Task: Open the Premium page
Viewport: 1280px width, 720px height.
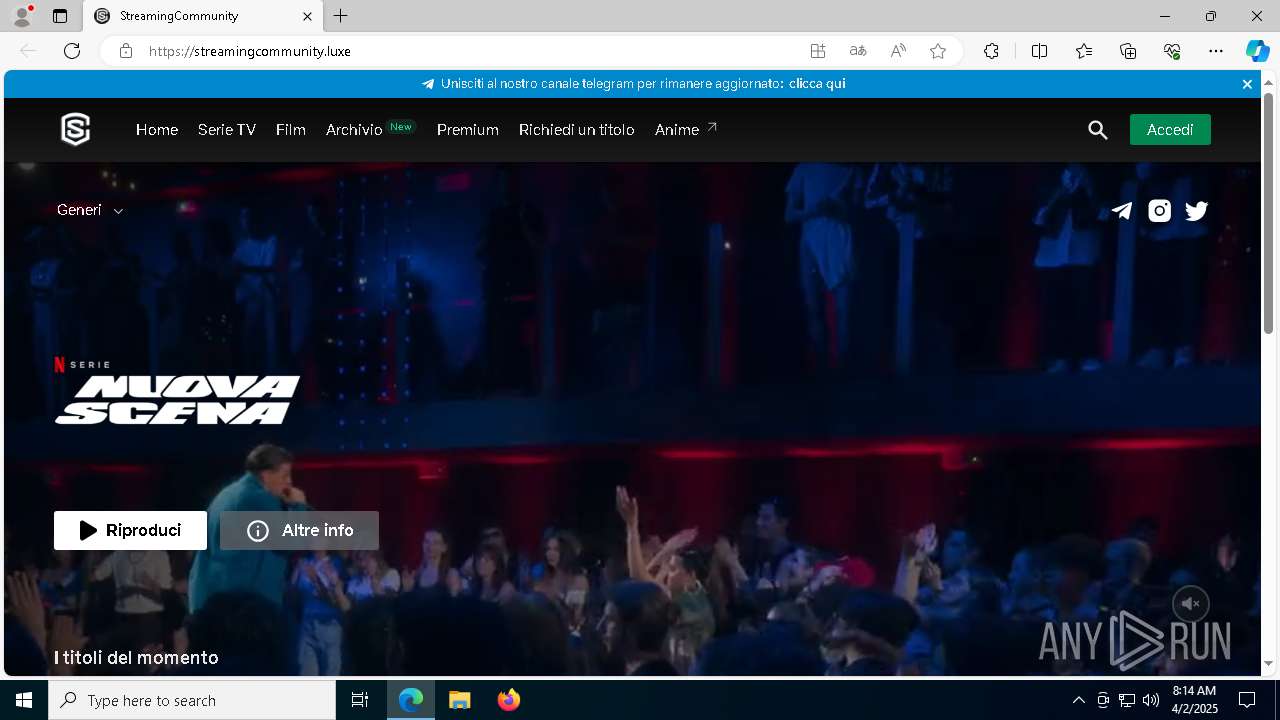Action: (x=468, y=130)
